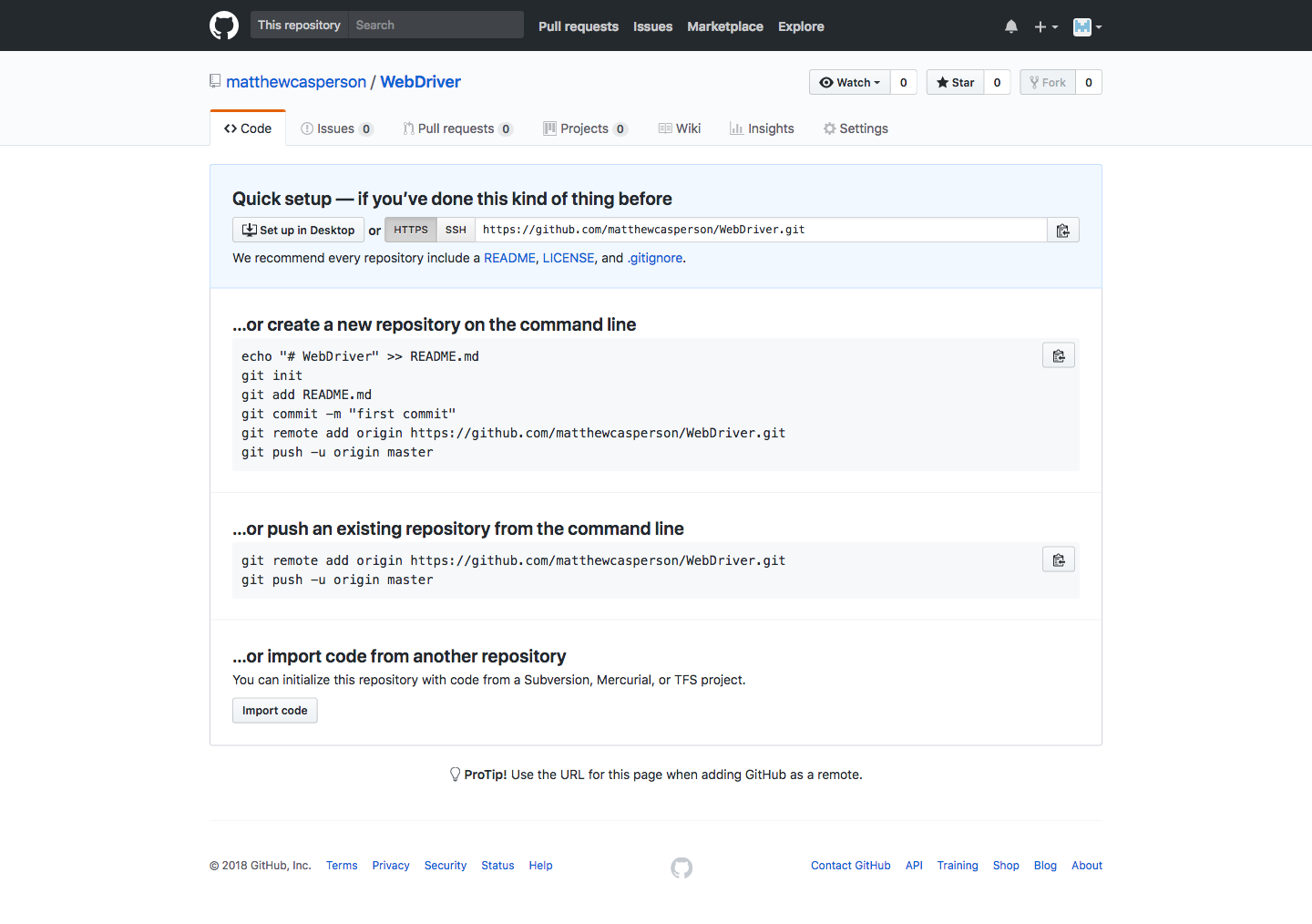Copy the new repository commands to clipboard
This screenshot has width=1312, height=924.
click(x=1058, y=355)
